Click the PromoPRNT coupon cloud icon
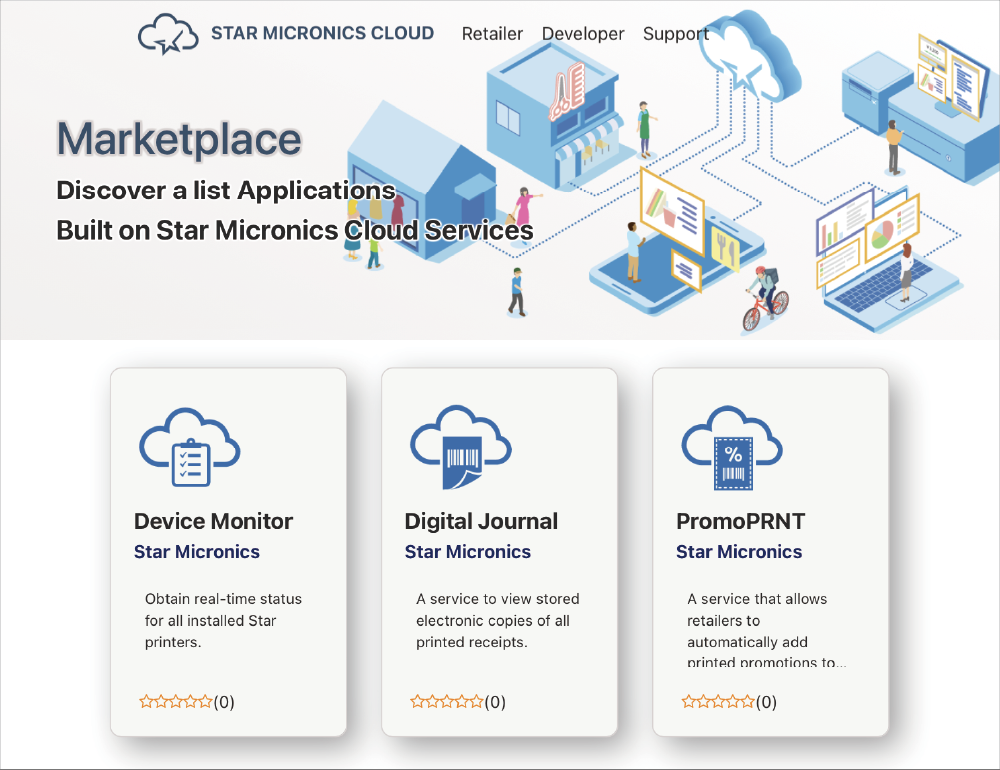This screenshot has height=770, width=1000. (x=731, y=447)
